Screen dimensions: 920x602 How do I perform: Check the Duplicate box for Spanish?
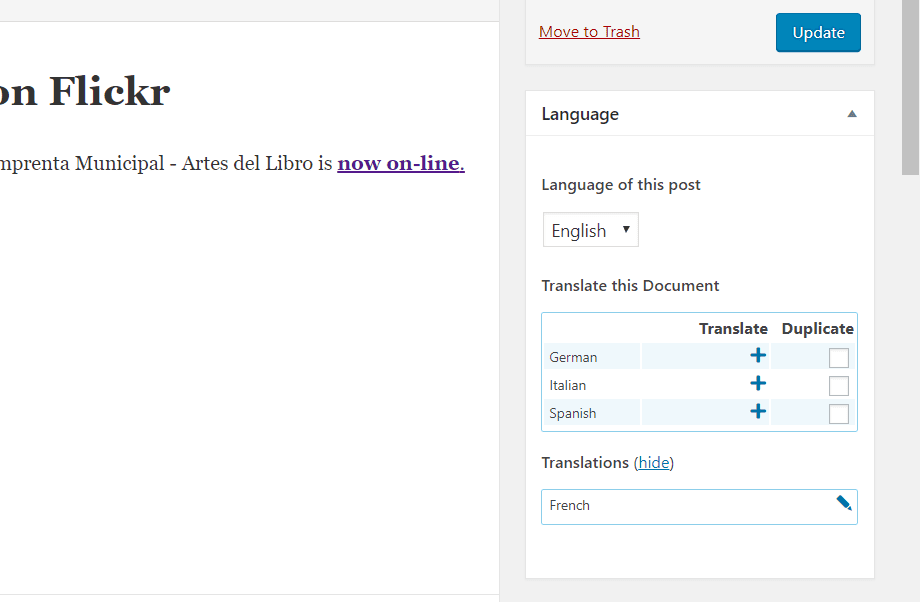click(x=838, y=414)
